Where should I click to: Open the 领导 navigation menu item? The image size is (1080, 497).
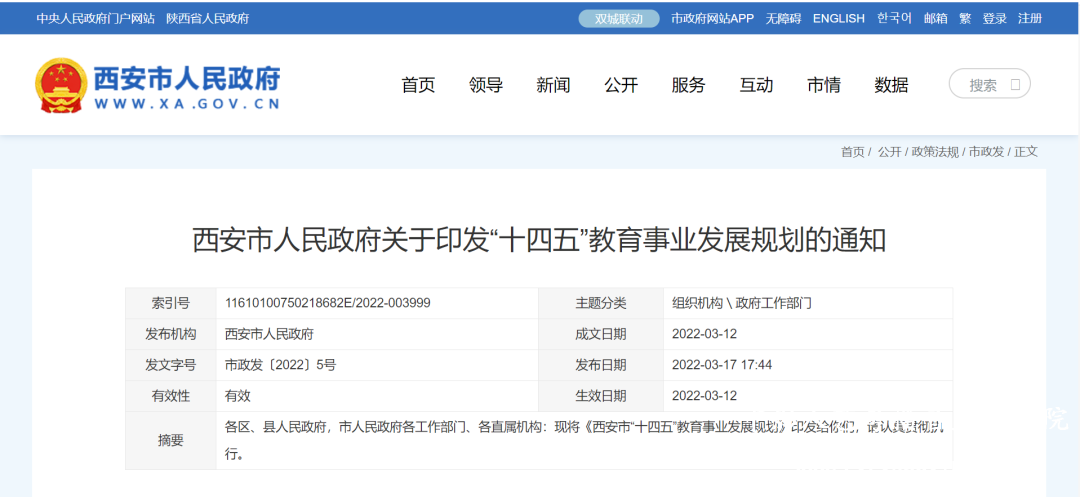(x=485, y=85)
